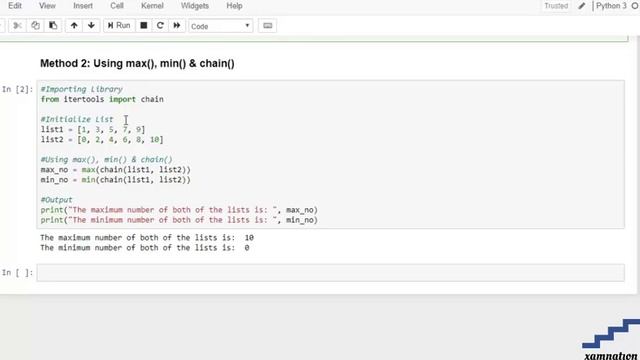Click the #Initialize List comment

(77, 119)
